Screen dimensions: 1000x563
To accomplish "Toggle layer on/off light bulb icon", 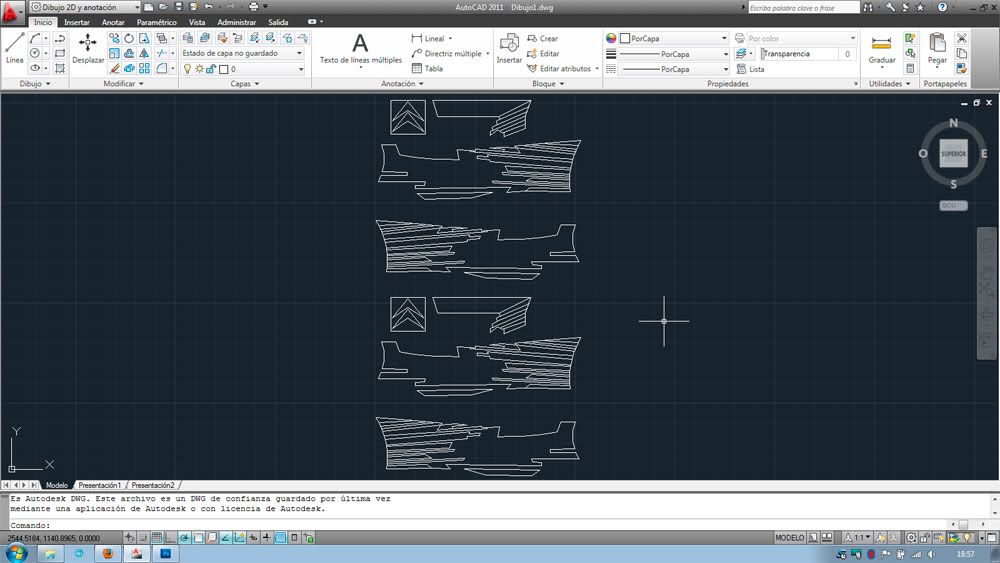I will tap(188, 69).
